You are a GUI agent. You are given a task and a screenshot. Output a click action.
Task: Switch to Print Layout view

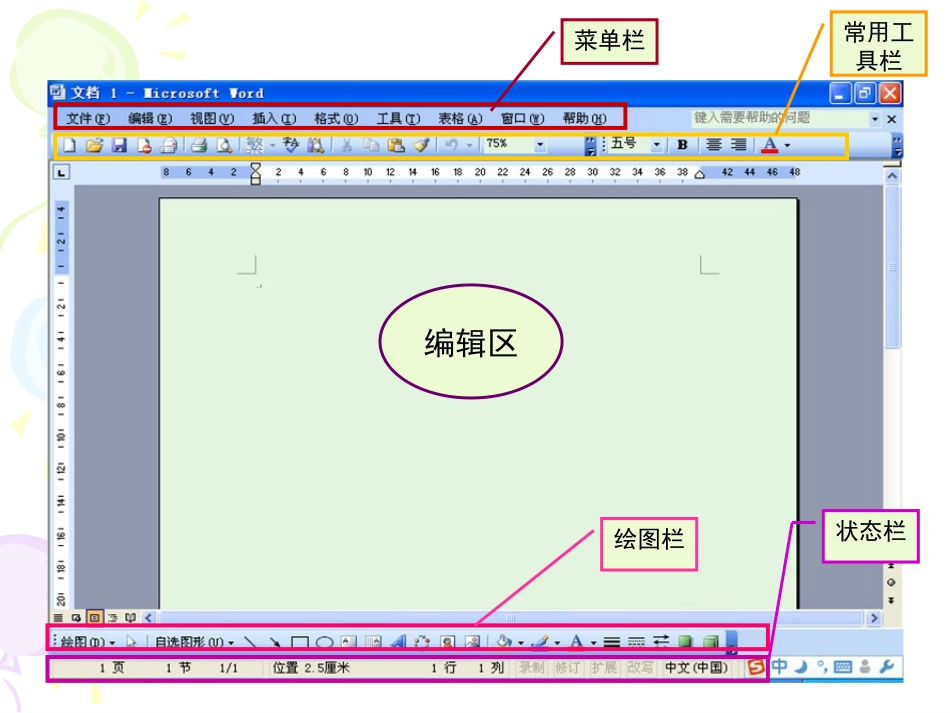[95, 618]
